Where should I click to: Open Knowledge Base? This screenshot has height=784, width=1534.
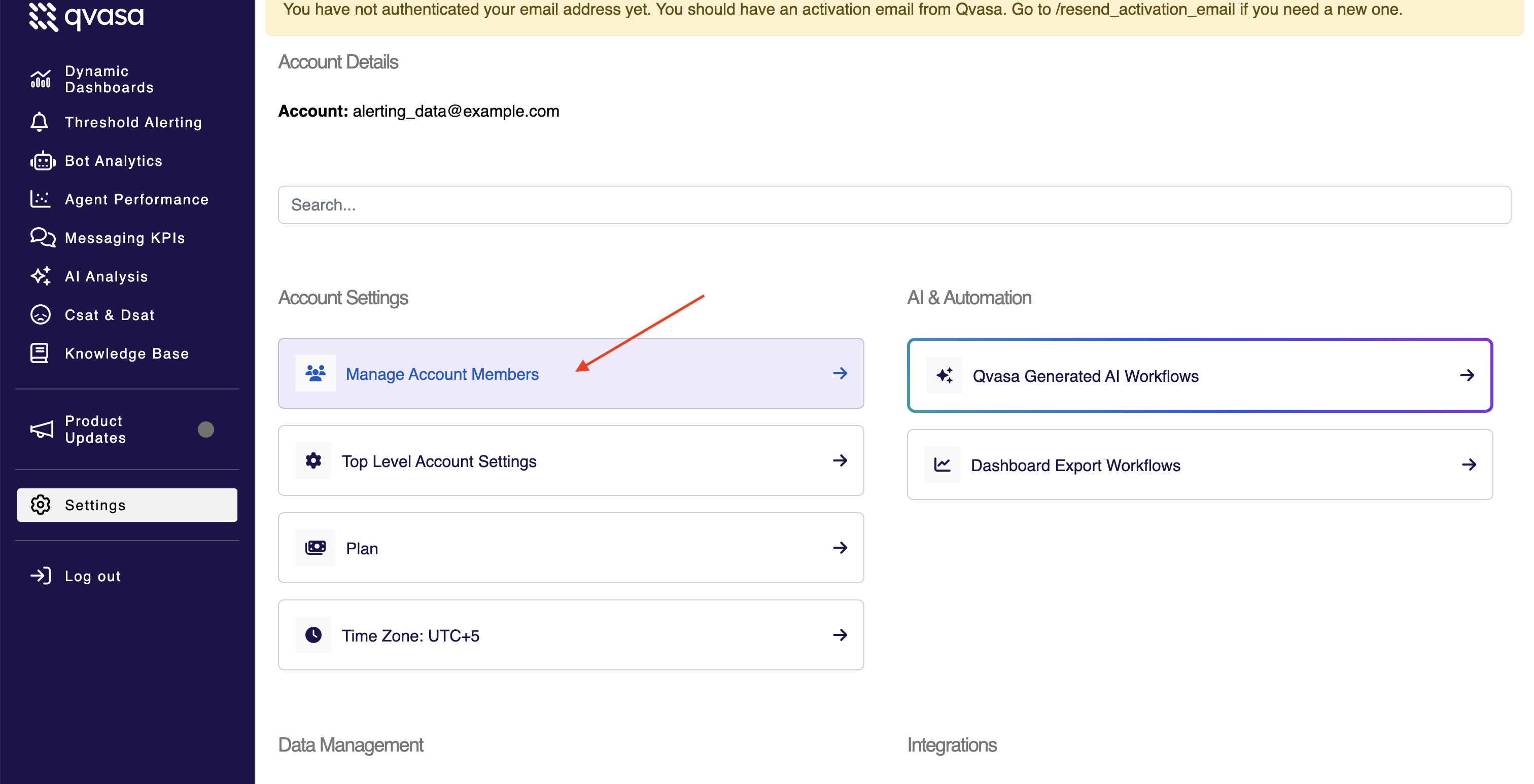click(x=127, y=353)
